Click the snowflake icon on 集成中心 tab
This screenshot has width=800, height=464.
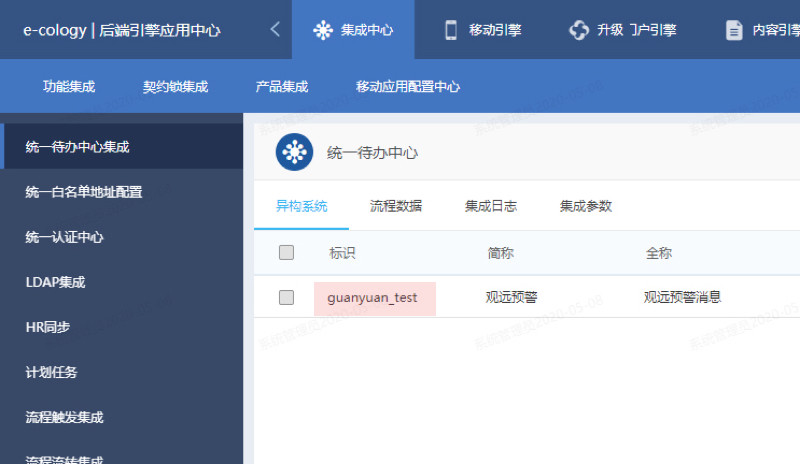click(322, 30)
